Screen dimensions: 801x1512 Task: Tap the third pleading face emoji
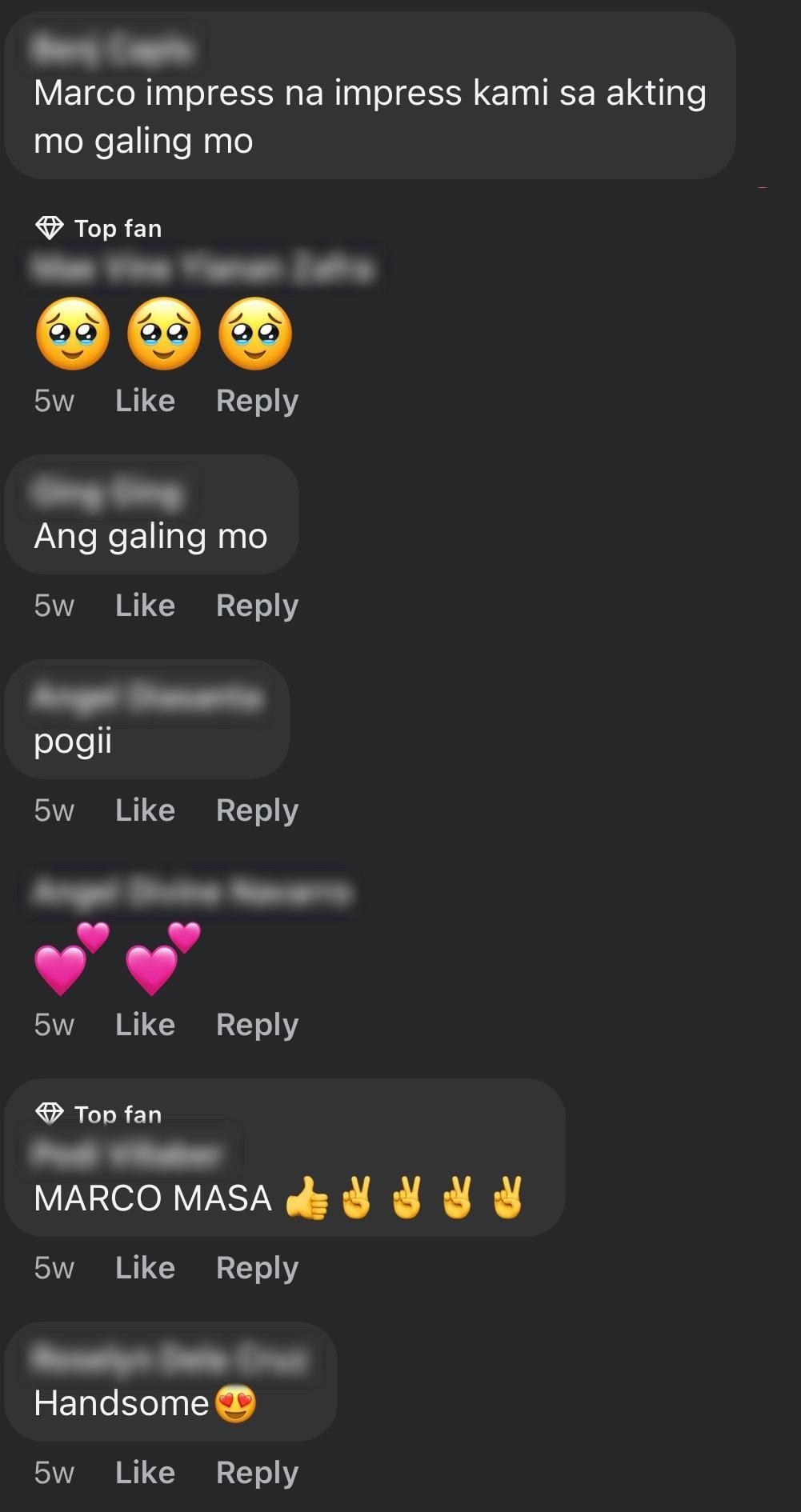point(255,334)
